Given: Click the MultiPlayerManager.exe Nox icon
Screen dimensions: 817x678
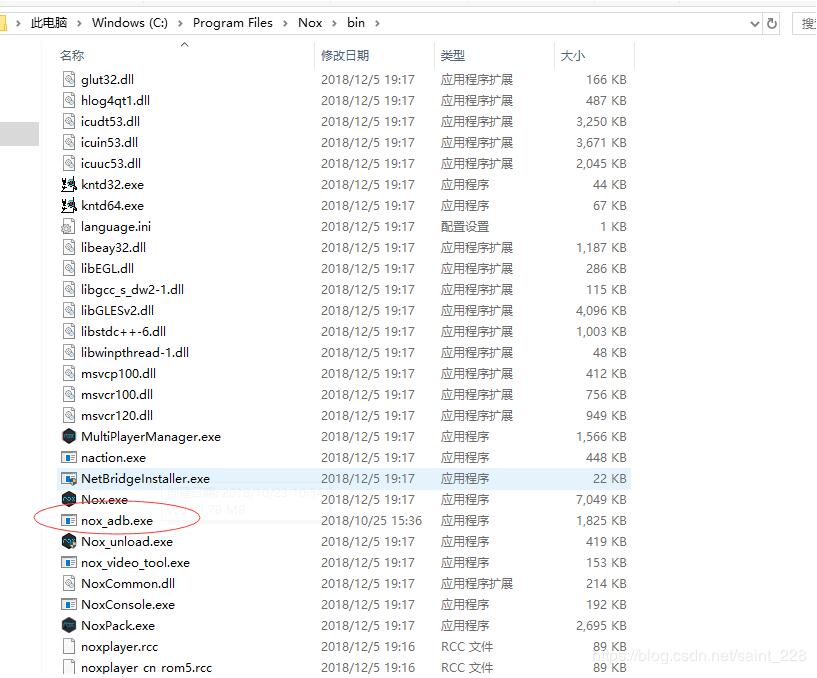Looking at the screenshot, I should click(x=69, y=436).
